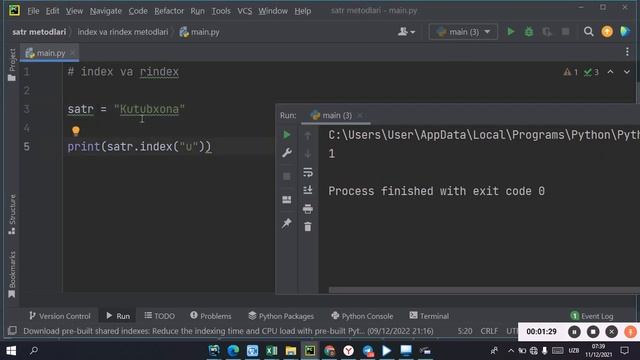The height and width of the screenshot is (360, 640).
Task: Open the VCS menu
Action: [244, 11]
